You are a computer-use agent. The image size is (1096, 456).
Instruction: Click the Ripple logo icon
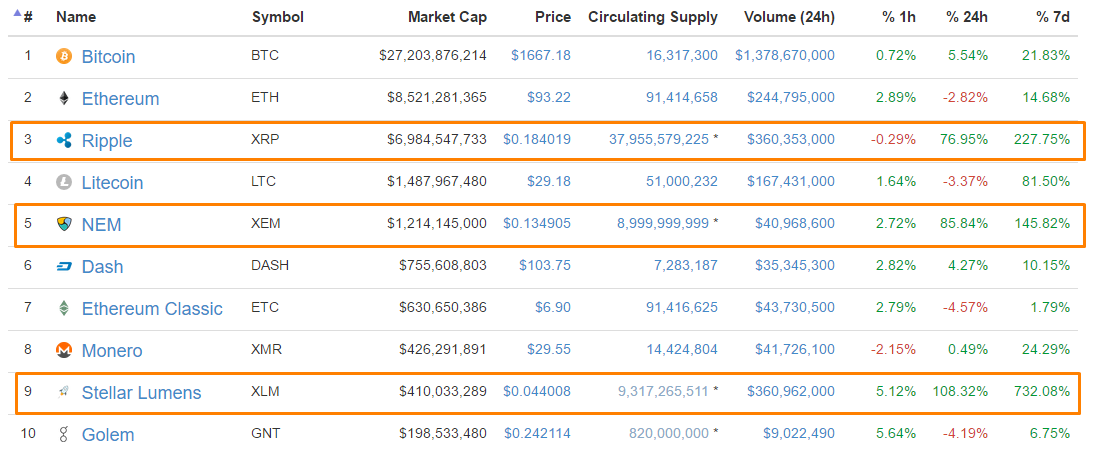pyautogui.click(x=64, y=140)
